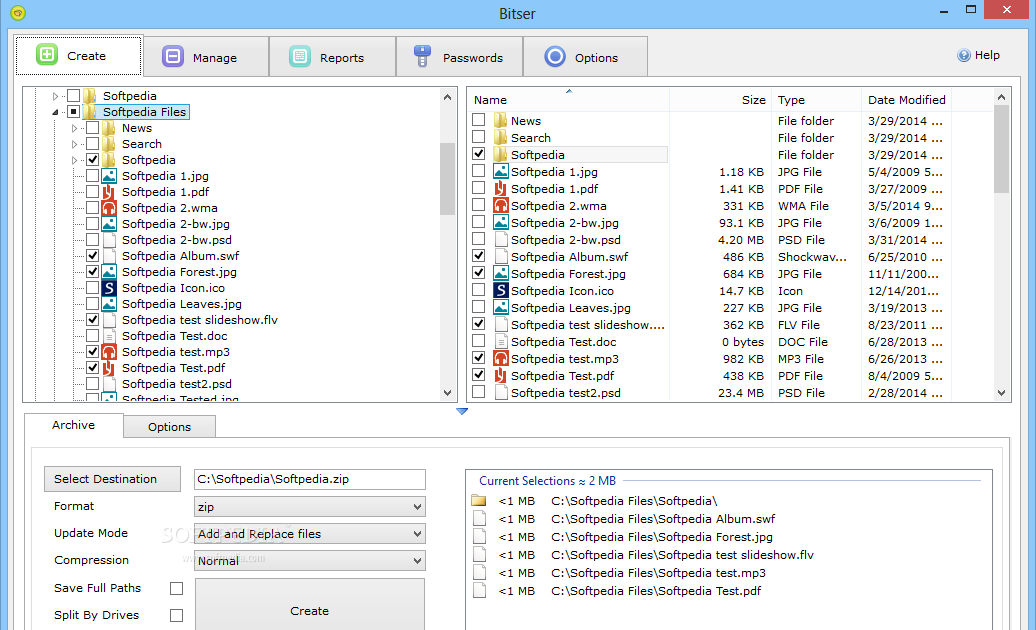Screen dimensions: 1036x630
Task: Click the file list vertical scrollbar thumb
Action: click(x=1002, y=149)
